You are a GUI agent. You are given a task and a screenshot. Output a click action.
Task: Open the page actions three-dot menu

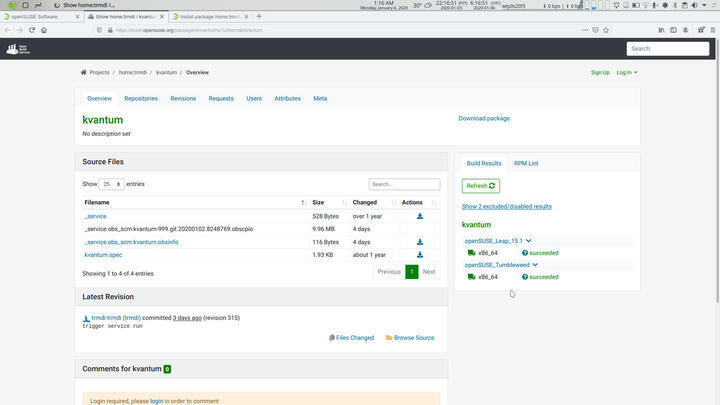click(585, 30)
